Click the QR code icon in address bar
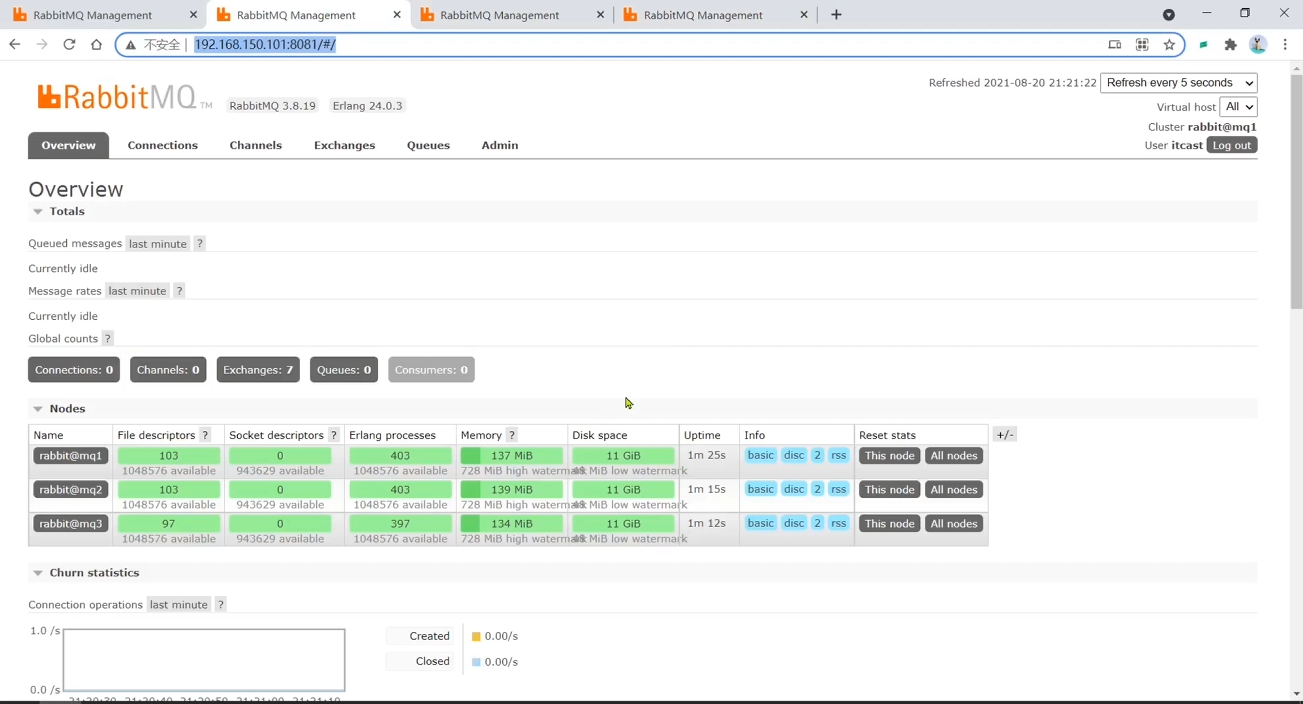Image resolution: width=1303 pixels, height=704 pixels. click(x=1142, y=44)
